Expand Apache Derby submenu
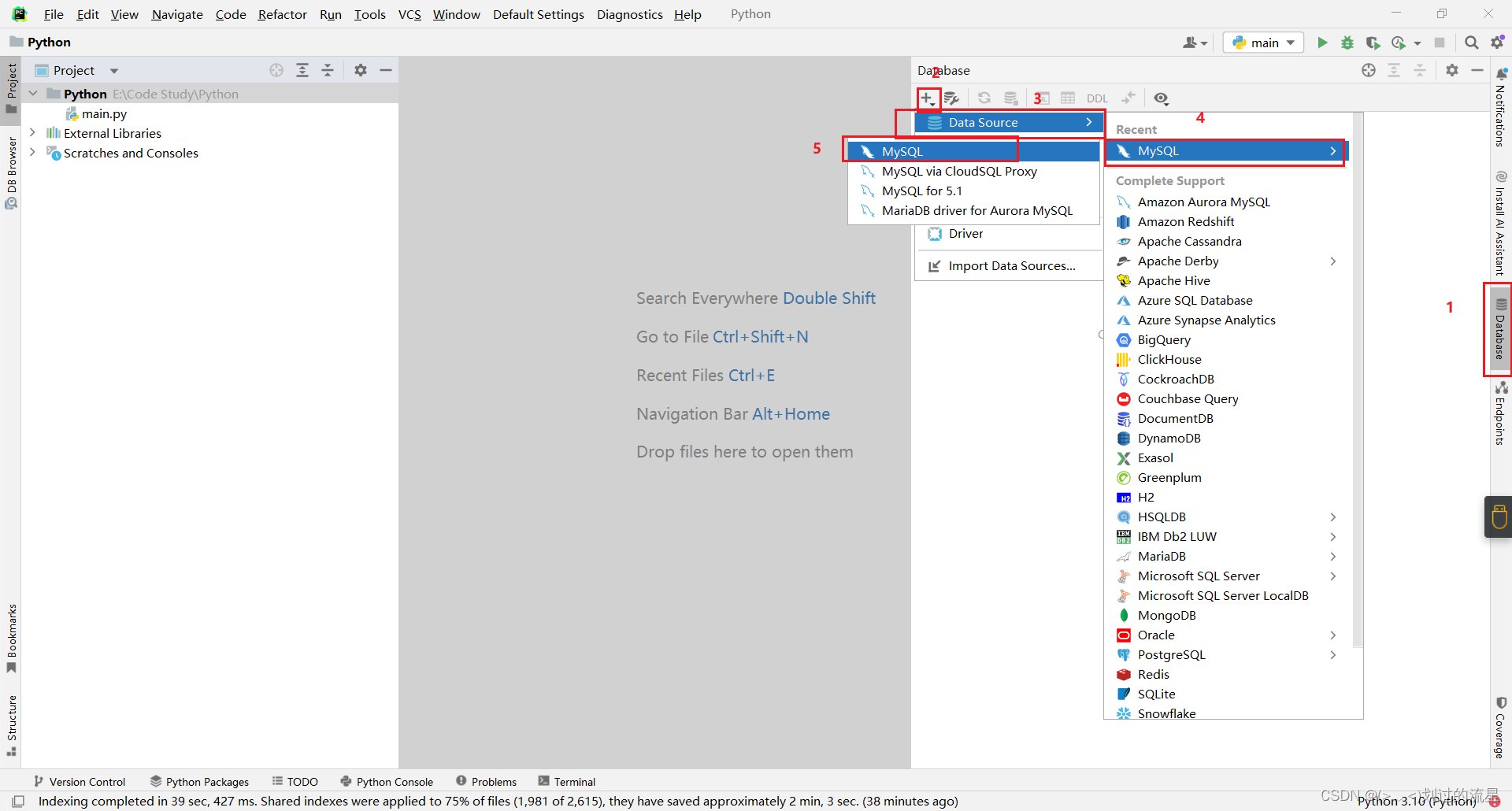This screenshot has width=1512, height=811. 1228,261
